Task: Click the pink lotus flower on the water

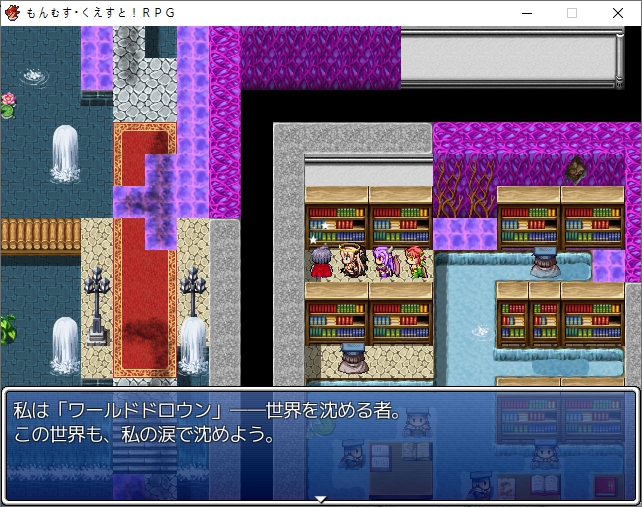Action: click(8, 99)
